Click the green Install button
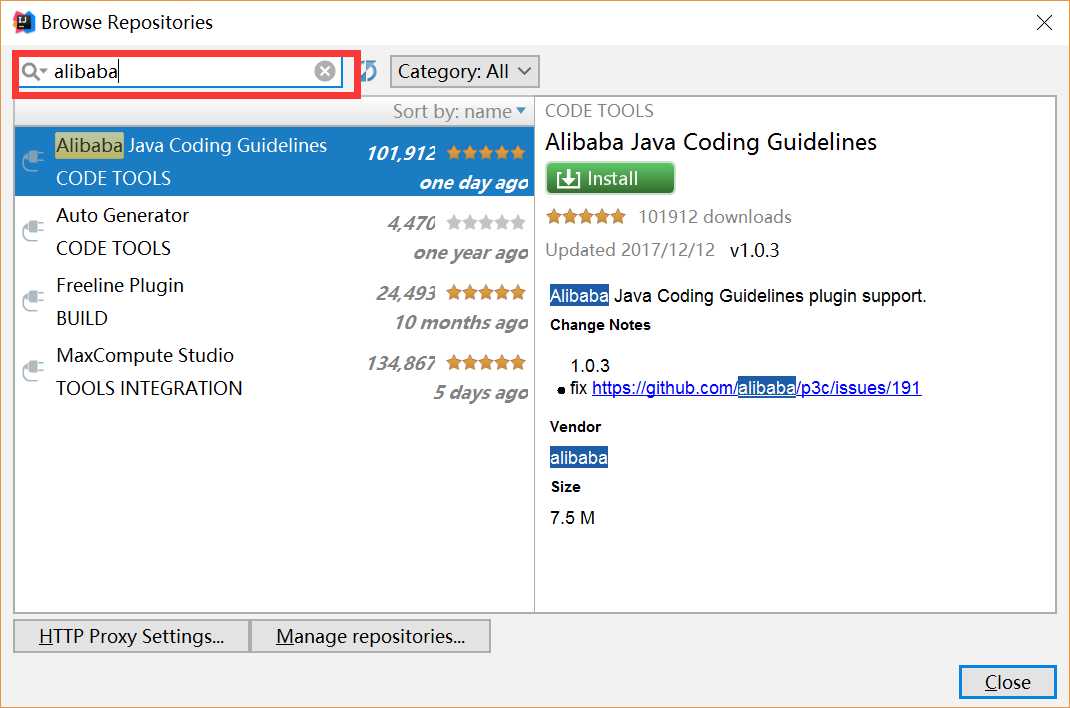The height and width of the screenshot is (708, 1070). 610,179
